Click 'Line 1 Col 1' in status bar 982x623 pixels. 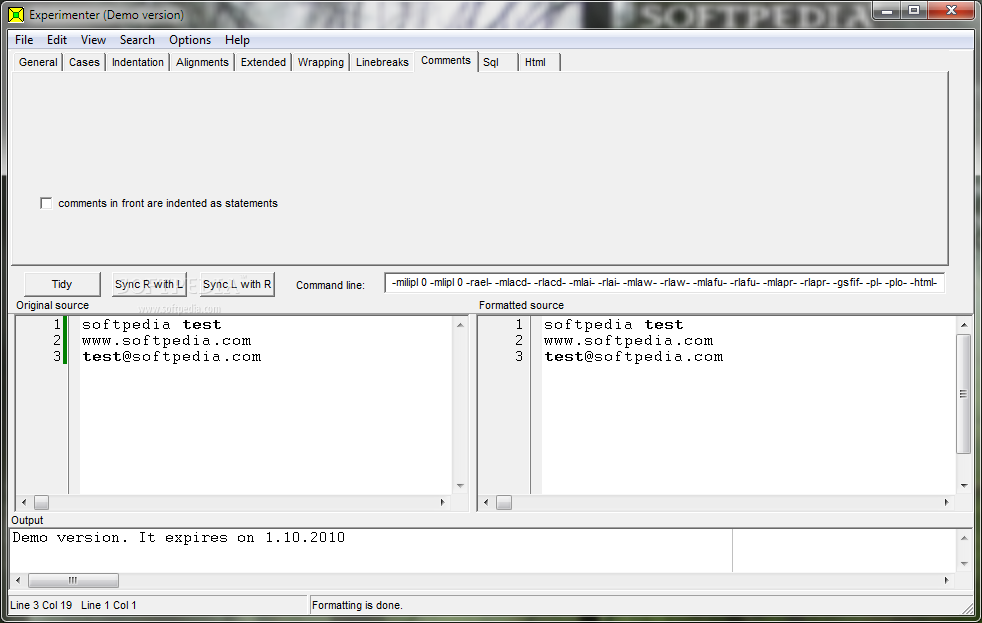click(x=108, y=605)
